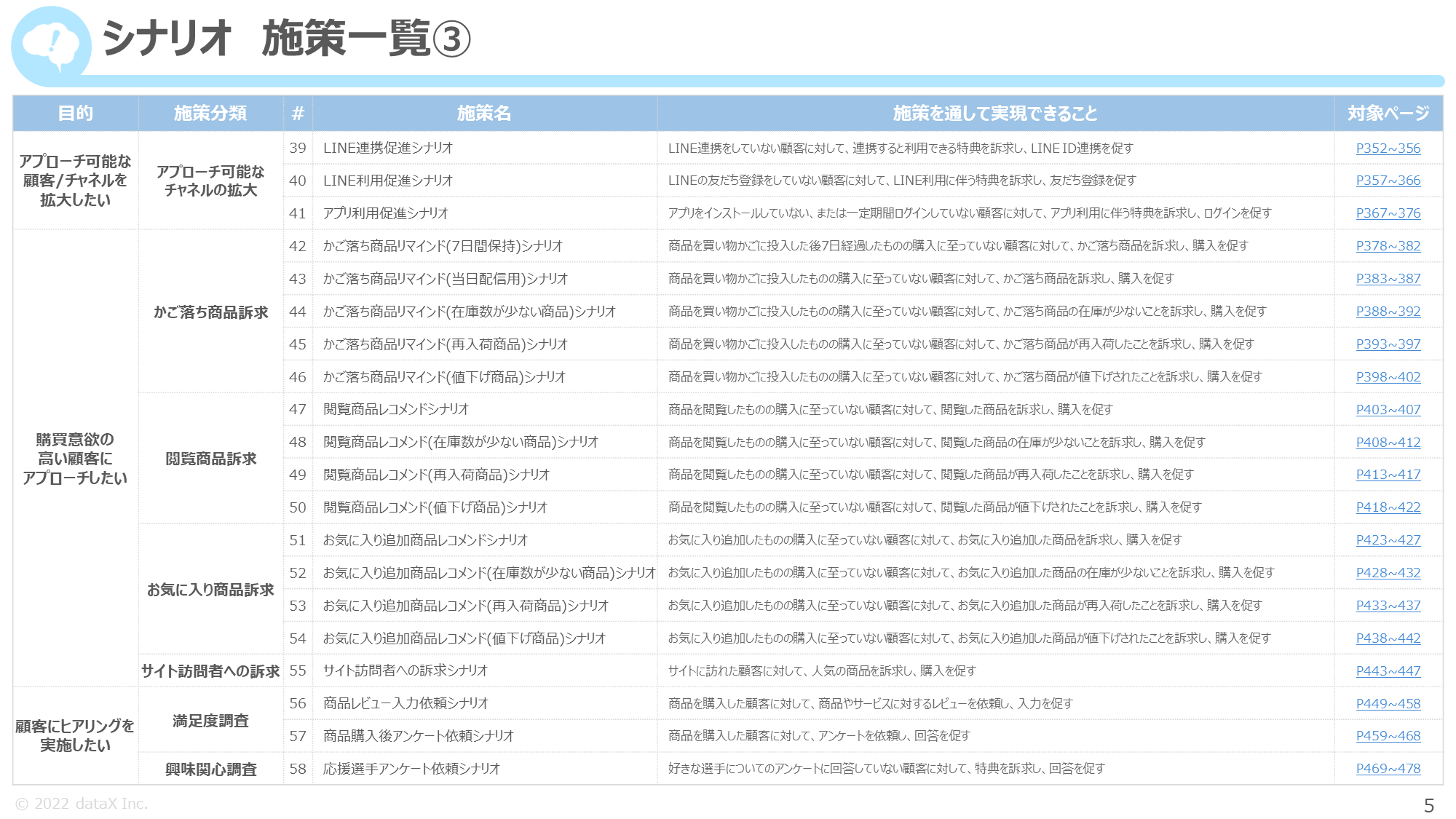The height and width of the screenshot is (819, 1456).
Task: Click the 施策分類 column header
Action: click(x=210, y=114)
